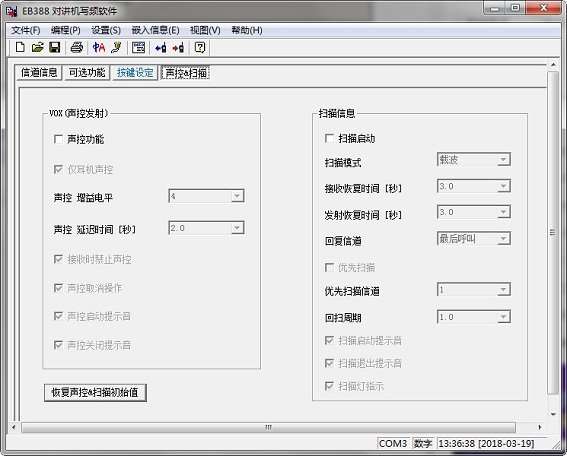Toggle the 扫描退出提示音 checkbox
Image resolution: width=567 pixels, height=456 pixels.
329,363
